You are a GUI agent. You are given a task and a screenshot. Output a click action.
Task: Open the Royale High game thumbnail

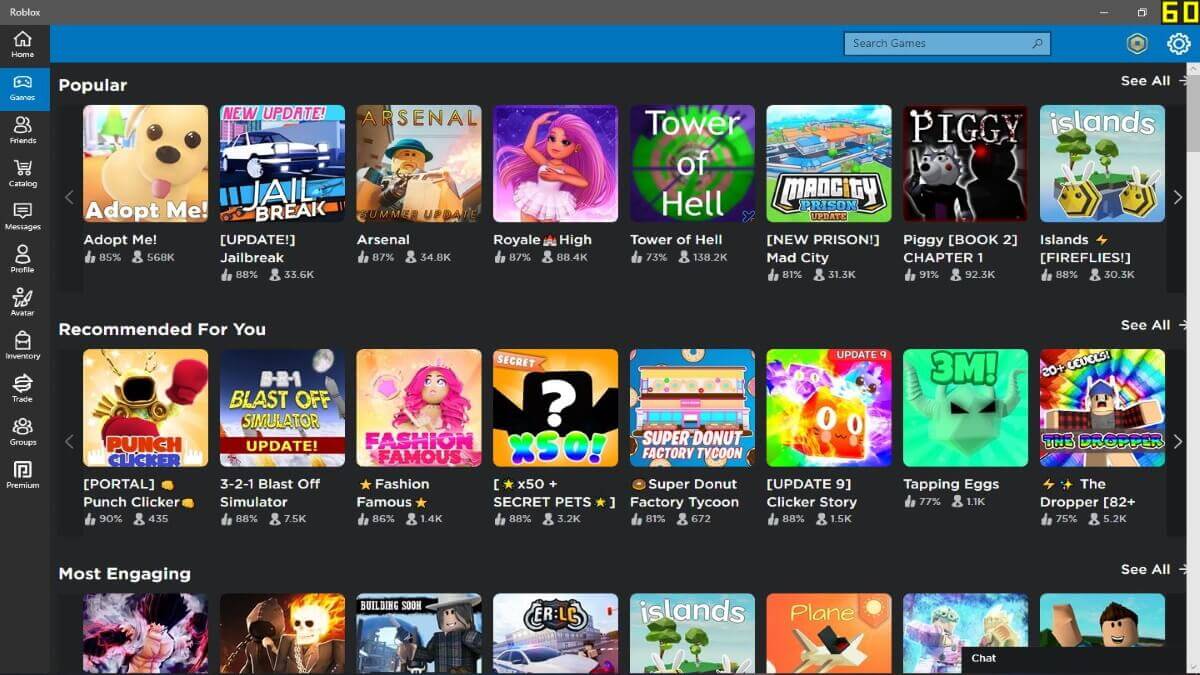[x=556, y=164]
